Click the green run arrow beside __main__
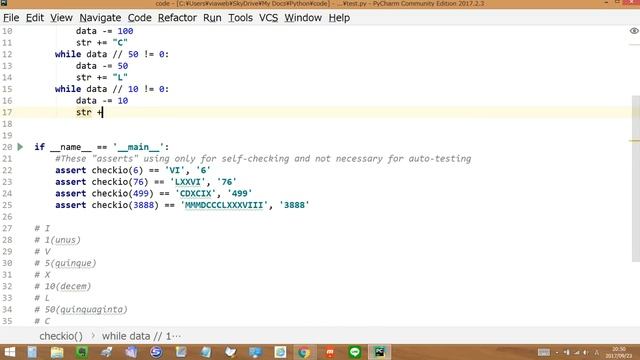Image resolution: width=640 pixels, height=360 pixels. point(20,147)
